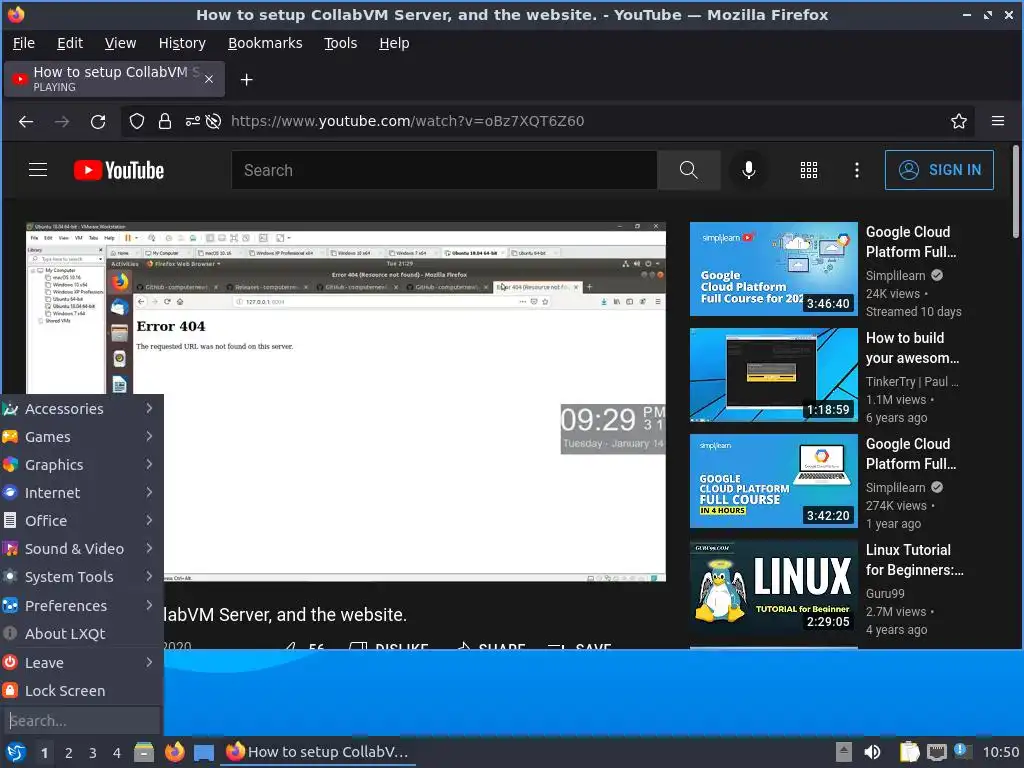Open the Tools menu in Firefox
Image resolution: width=1024 pixels, height=768 pixels.
pyautogui.click(x=340, y=43)
